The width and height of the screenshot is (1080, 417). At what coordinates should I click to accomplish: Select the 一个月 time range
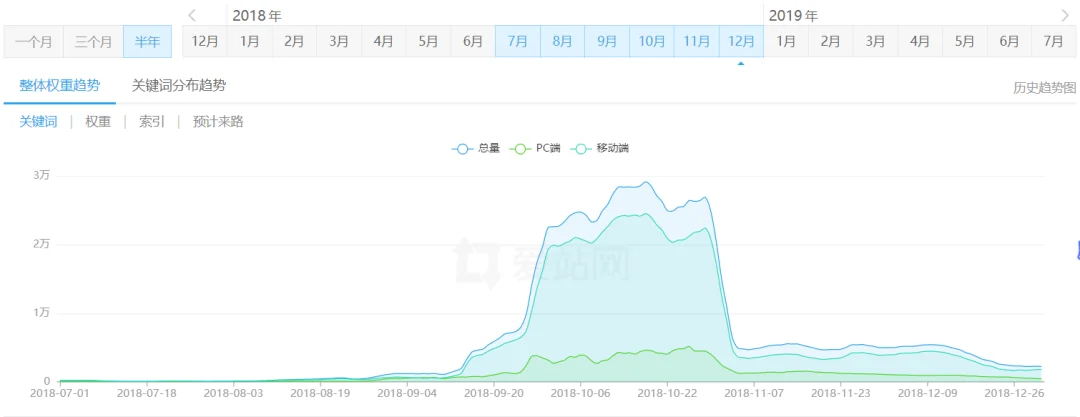click(33, 41)
